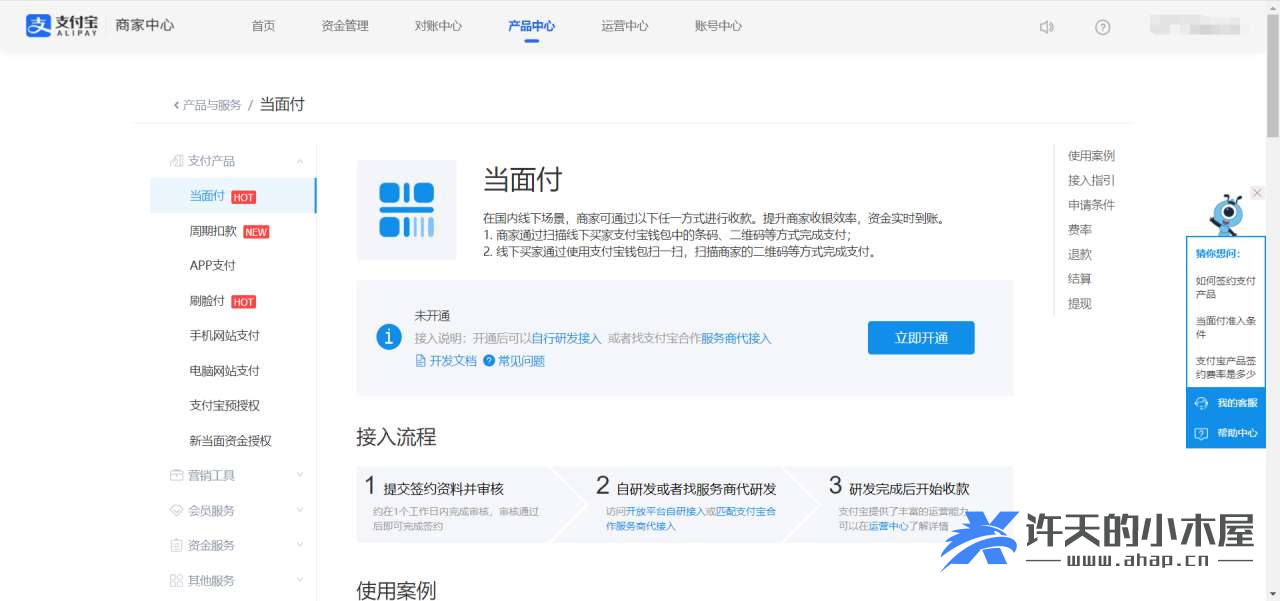Click the 其他服务 sidebar section icon
1280x601 pixels.
(x=176, y=581)
